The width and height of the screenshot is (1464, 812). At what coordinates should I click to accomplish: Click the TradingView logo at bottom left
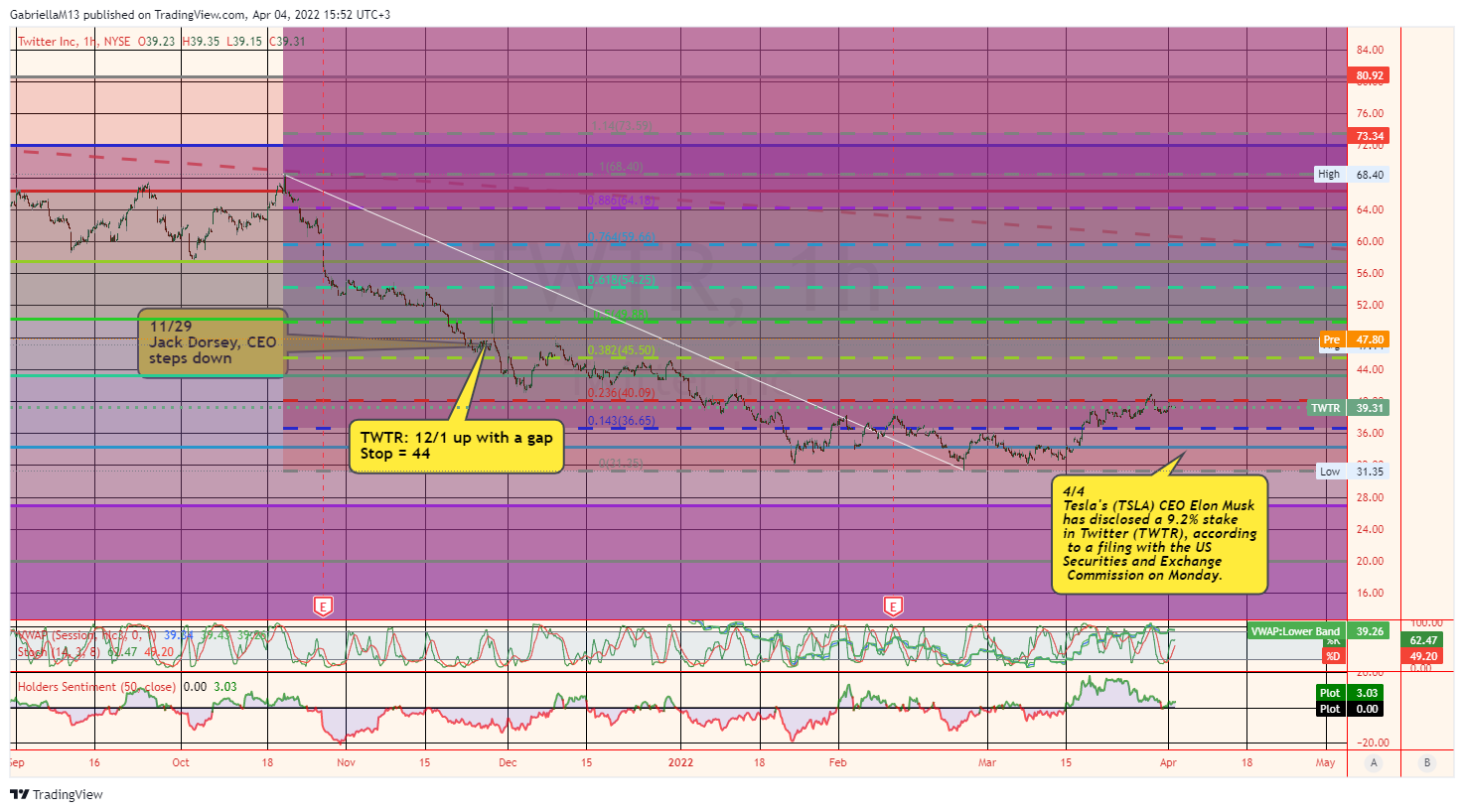point(57,794)
